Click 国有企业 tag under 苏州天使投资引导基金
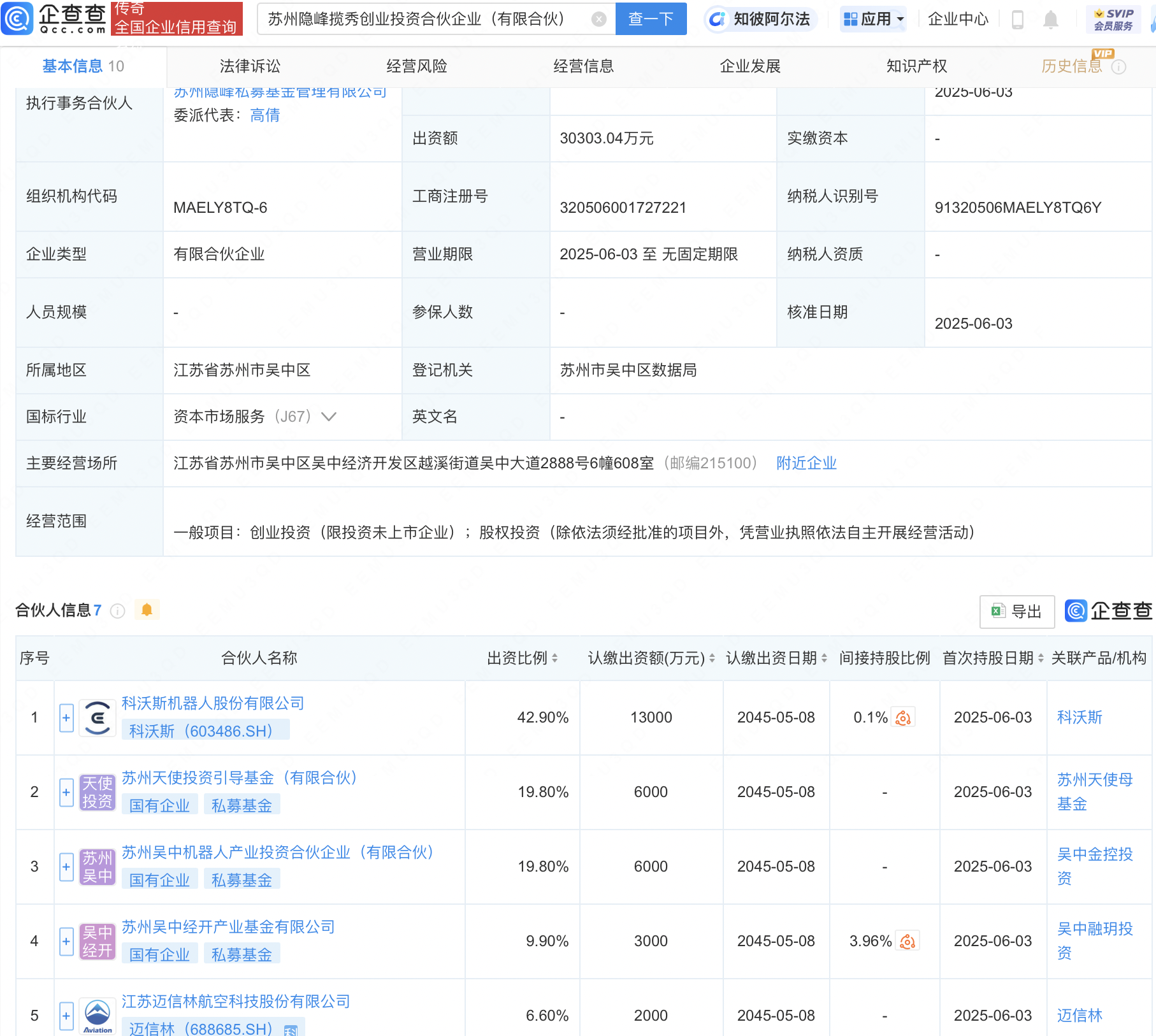Viewport: 1156px width, 1036px height. [159, 806]
